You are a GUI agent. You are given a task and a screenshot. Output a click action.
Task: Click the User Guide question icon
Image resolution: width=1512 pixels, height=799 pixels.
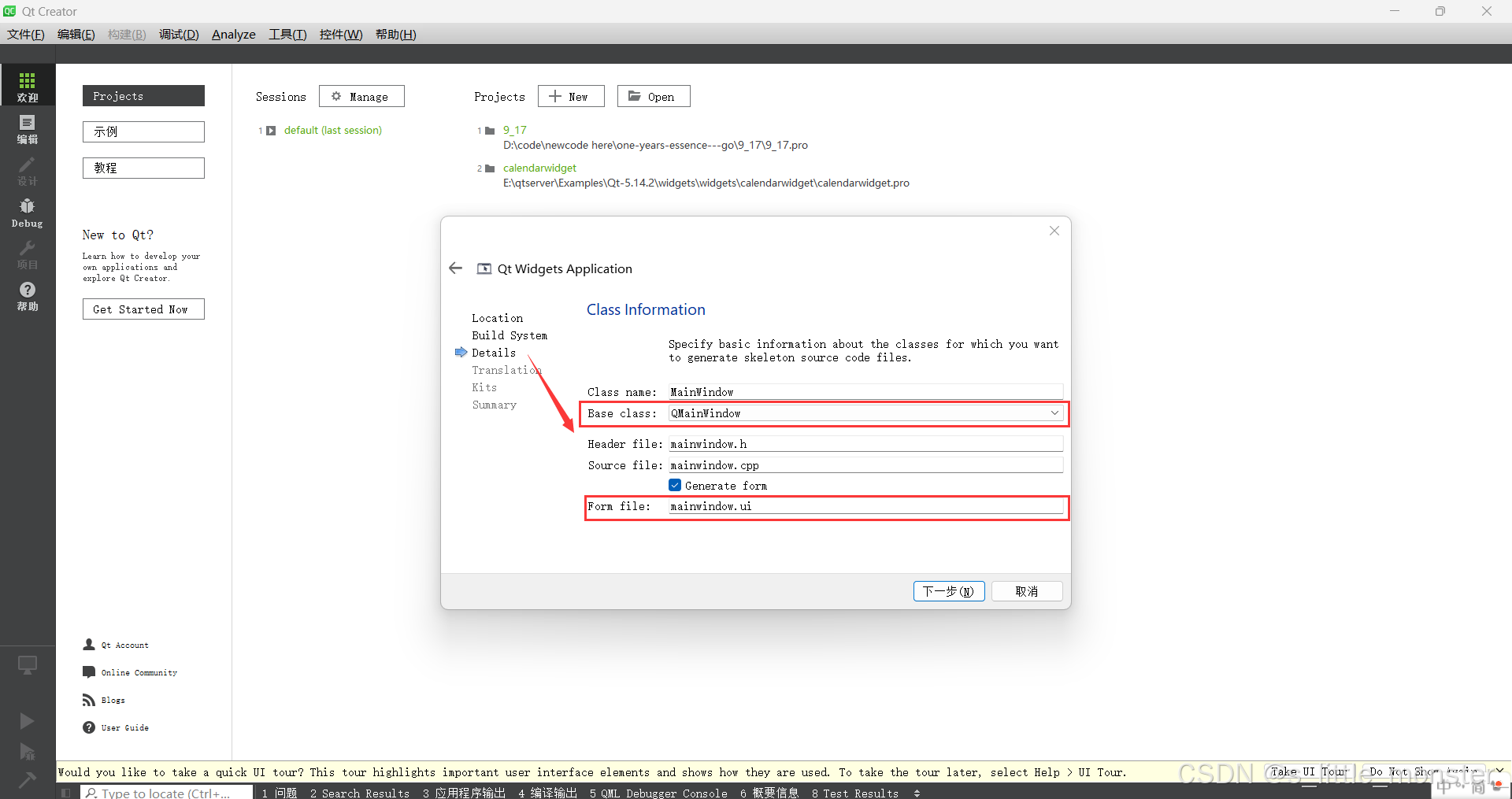point(89,727)
